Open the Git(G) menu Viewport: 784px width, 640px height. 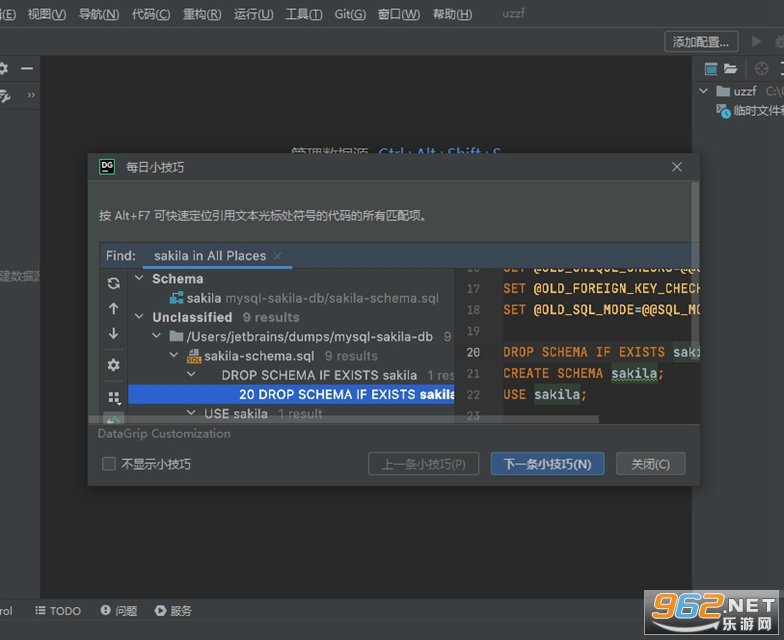pyautogui.click(x=350, y=14)
